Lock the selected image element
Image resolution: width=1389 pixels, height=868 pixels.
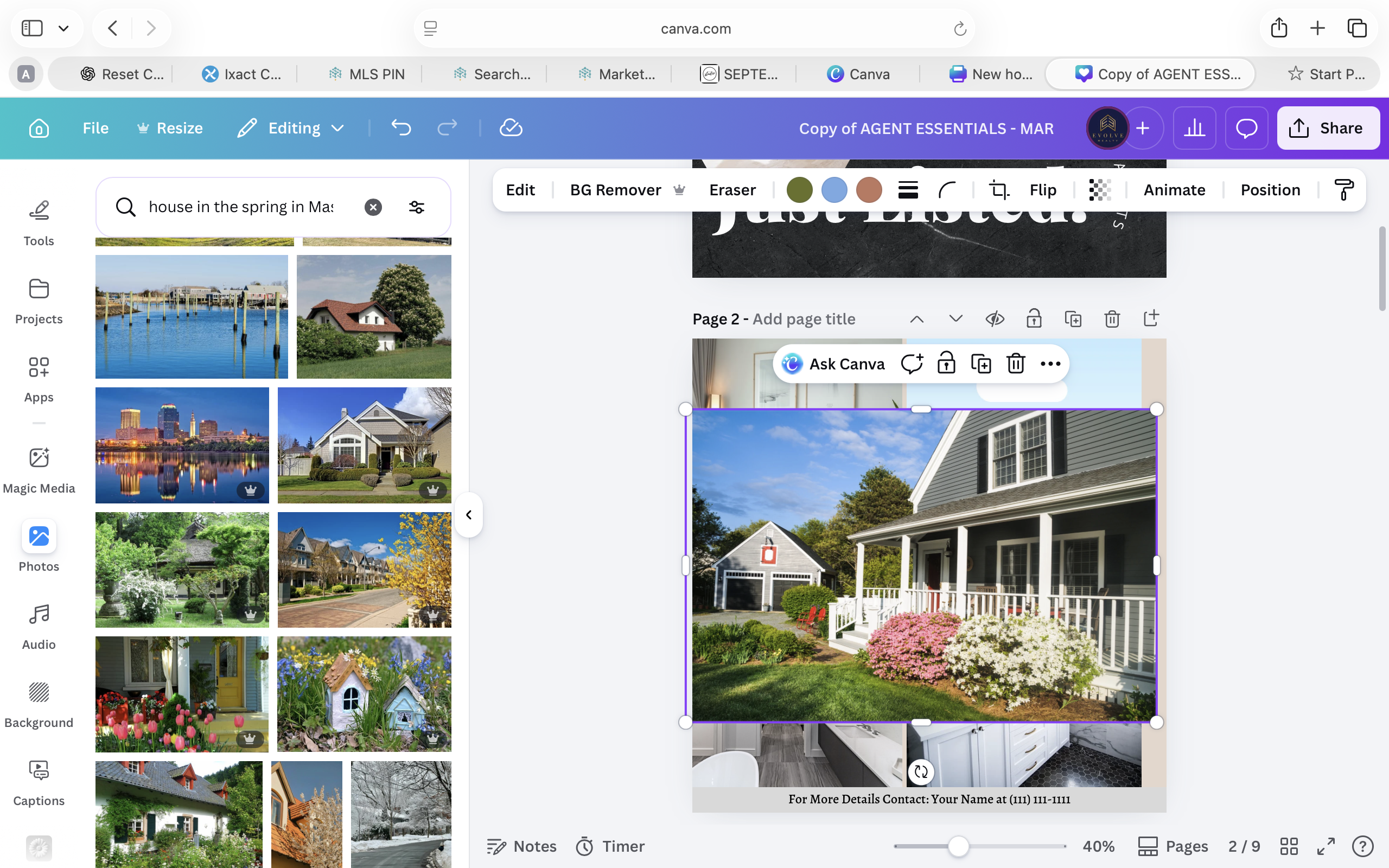(946, 364)
